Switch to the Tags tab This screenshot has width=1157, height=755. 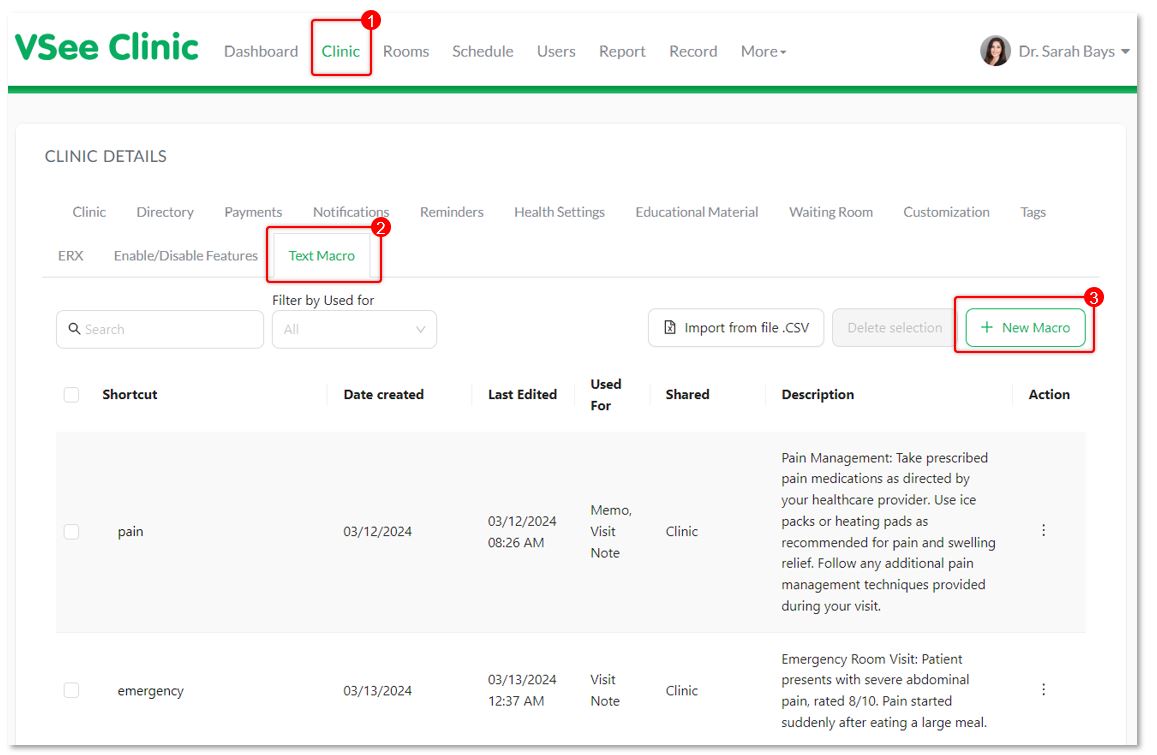pos(1033,212)
